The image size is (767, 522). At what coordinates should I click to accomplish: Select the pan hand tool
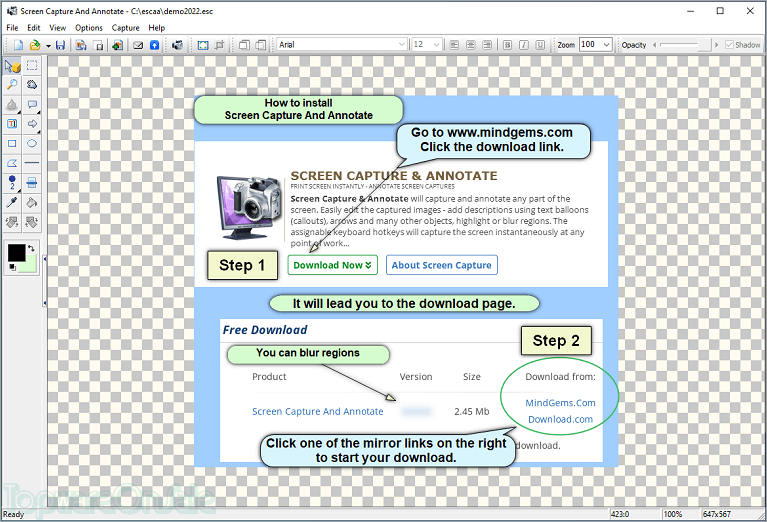point(32,85)
